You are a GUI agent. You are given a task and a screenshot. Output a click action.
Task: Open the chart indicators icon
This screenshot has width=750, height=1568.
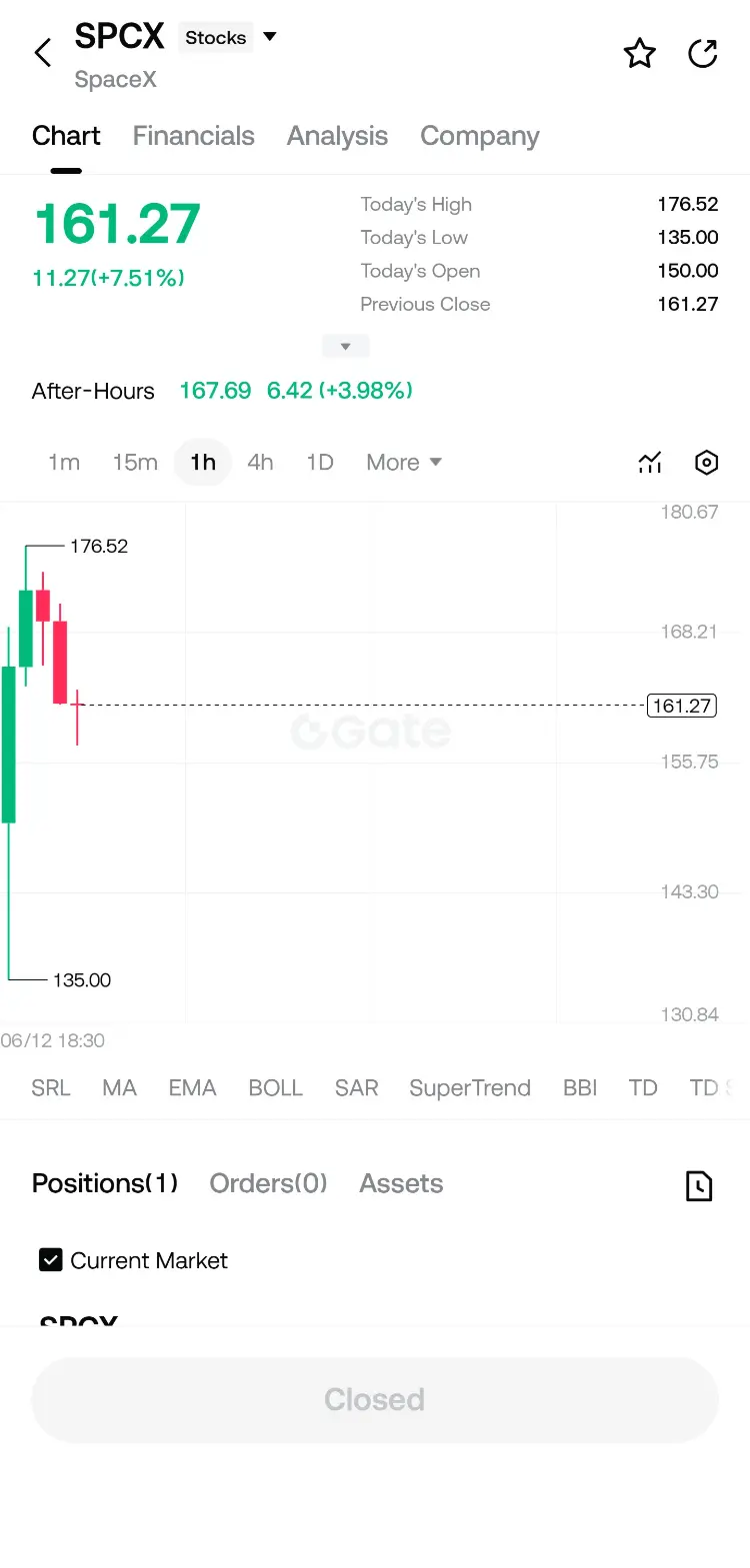pyautogui.click(x=650, y=462)
